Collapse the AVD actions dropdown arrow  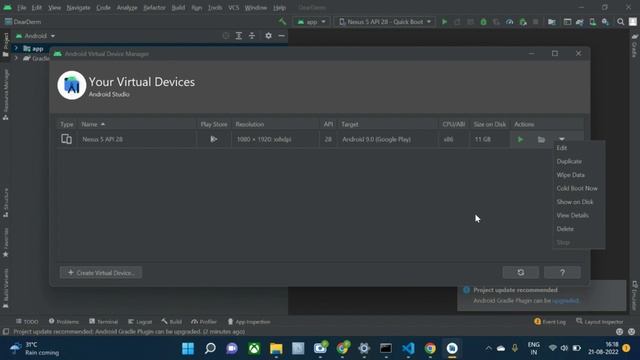[x=562, y=139]
